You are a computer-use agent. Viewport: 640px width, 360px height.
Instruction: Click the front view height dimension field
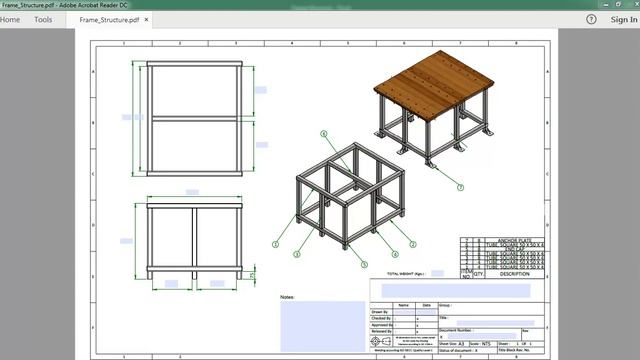pos(126,241)
